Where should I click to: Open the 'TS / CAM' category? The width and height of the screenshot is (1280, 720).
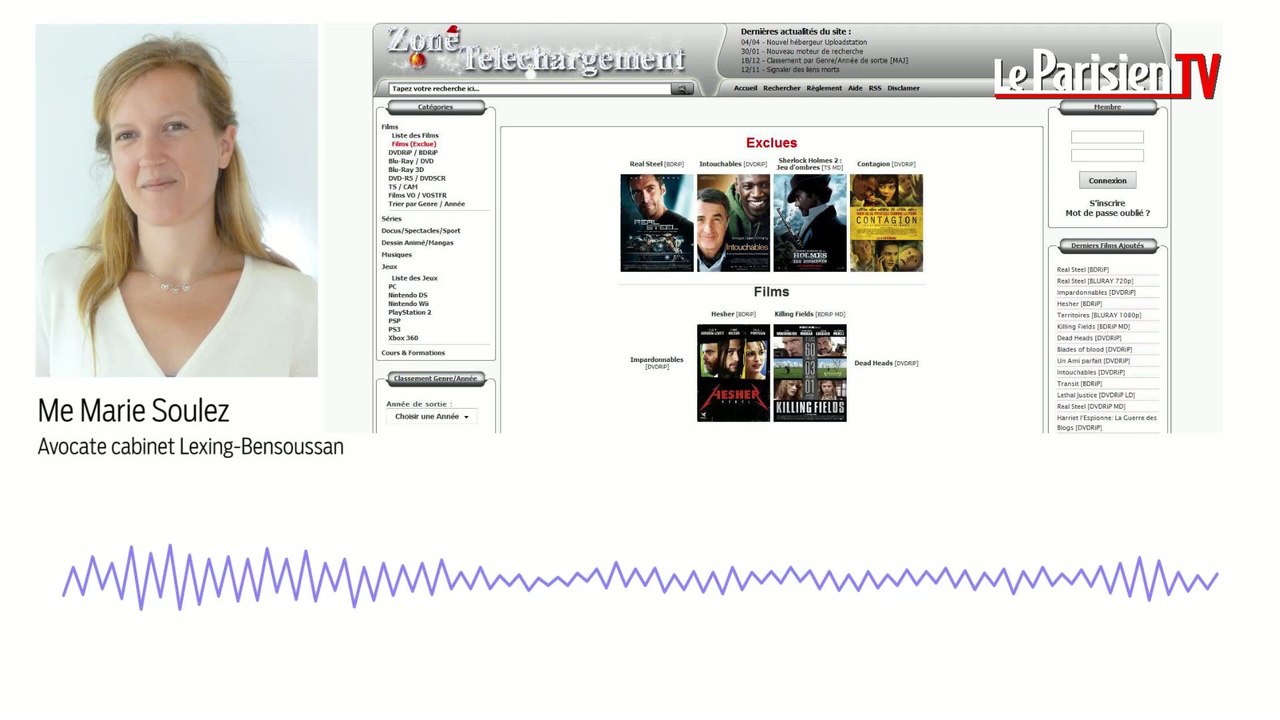click(x=403, y=187)
